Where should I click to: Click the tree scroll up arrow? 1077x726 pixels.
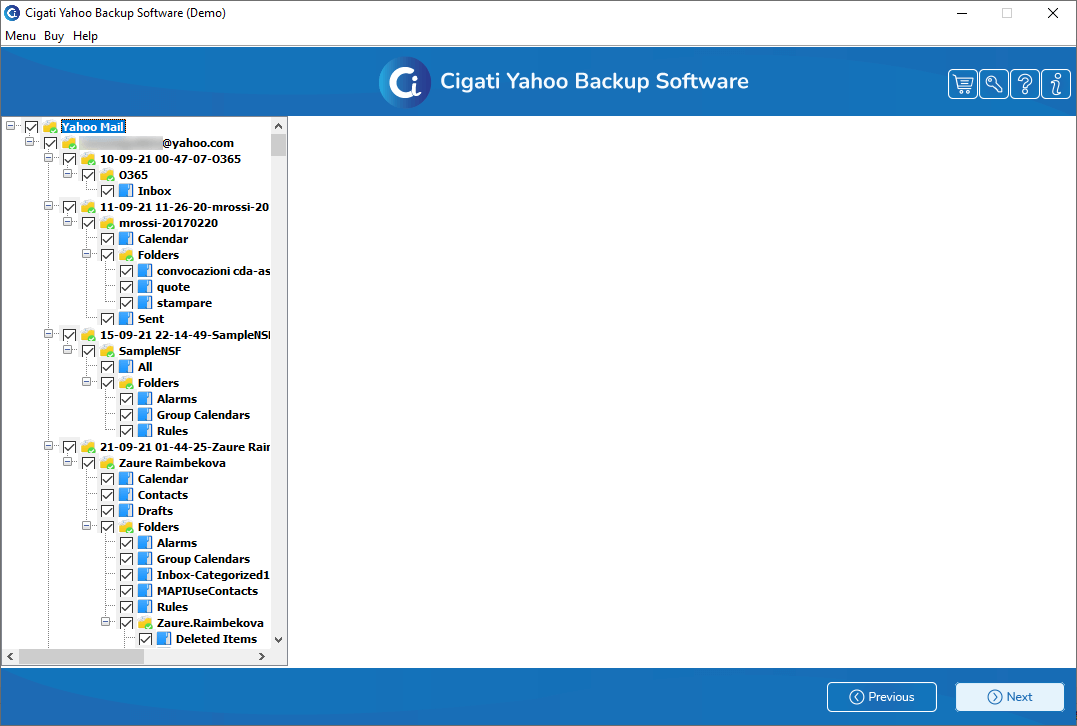[x=278, y=126]
